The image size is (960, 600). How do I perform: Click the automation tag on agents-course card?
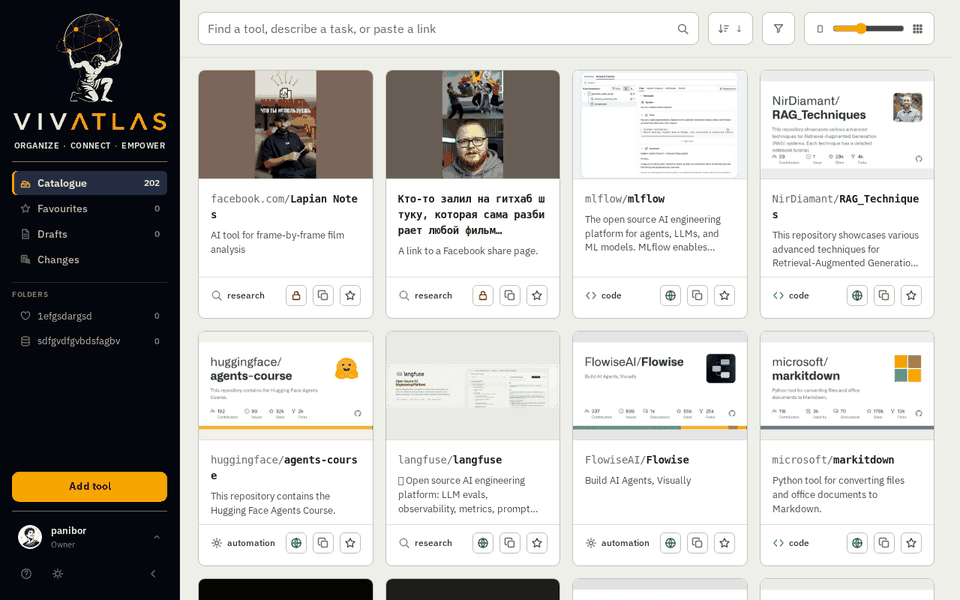[243, 542]
